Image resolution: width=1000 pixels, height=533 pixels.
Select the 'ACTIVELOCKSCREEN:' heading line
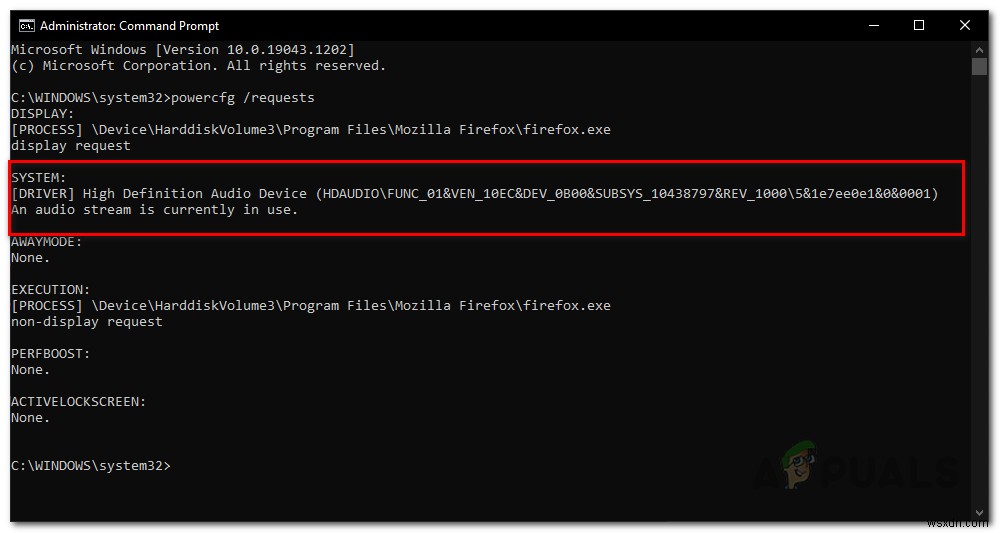tap(78, 402)
